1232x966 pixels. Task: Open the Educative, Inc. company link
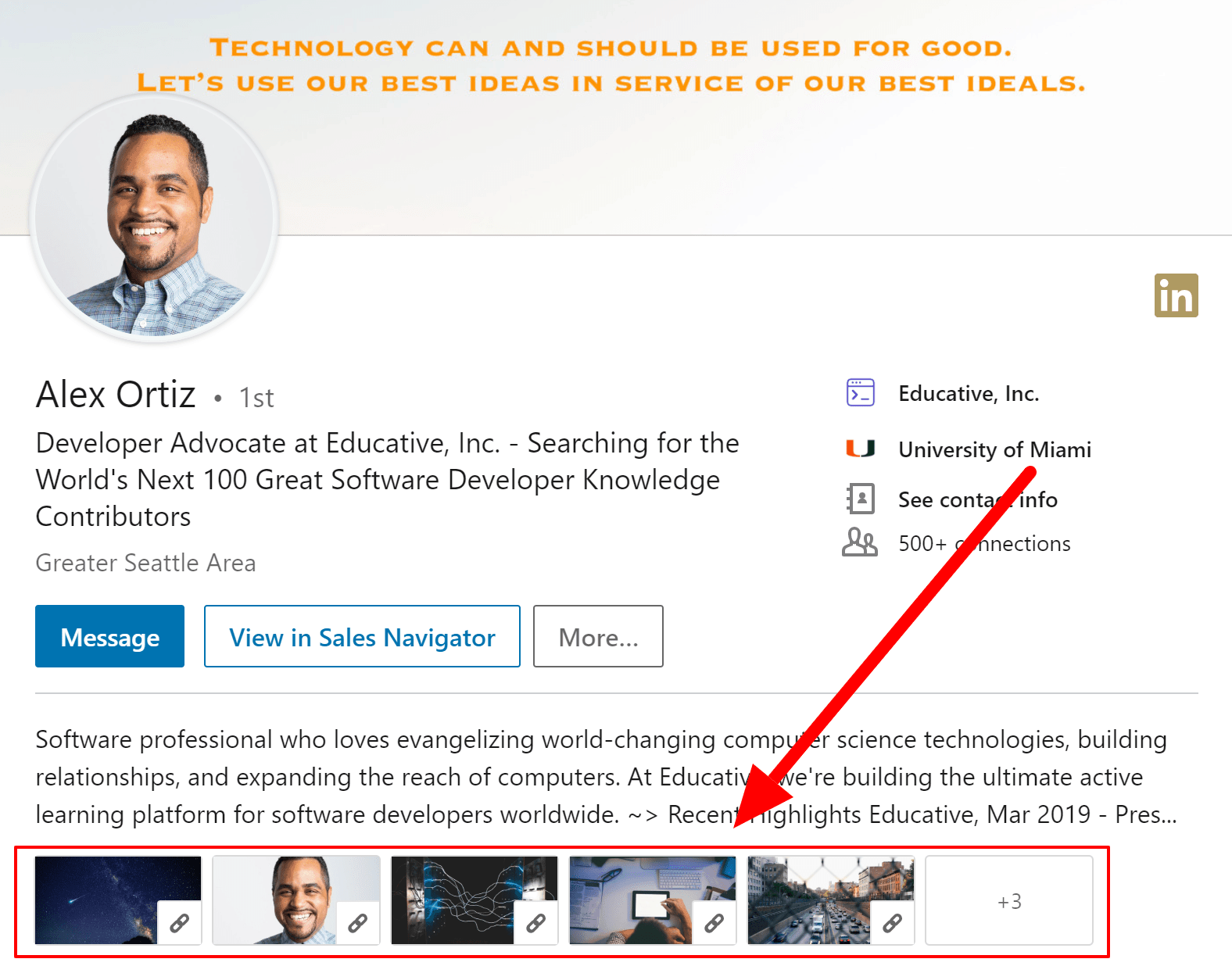pyautogui.click(x=969, y=393)
